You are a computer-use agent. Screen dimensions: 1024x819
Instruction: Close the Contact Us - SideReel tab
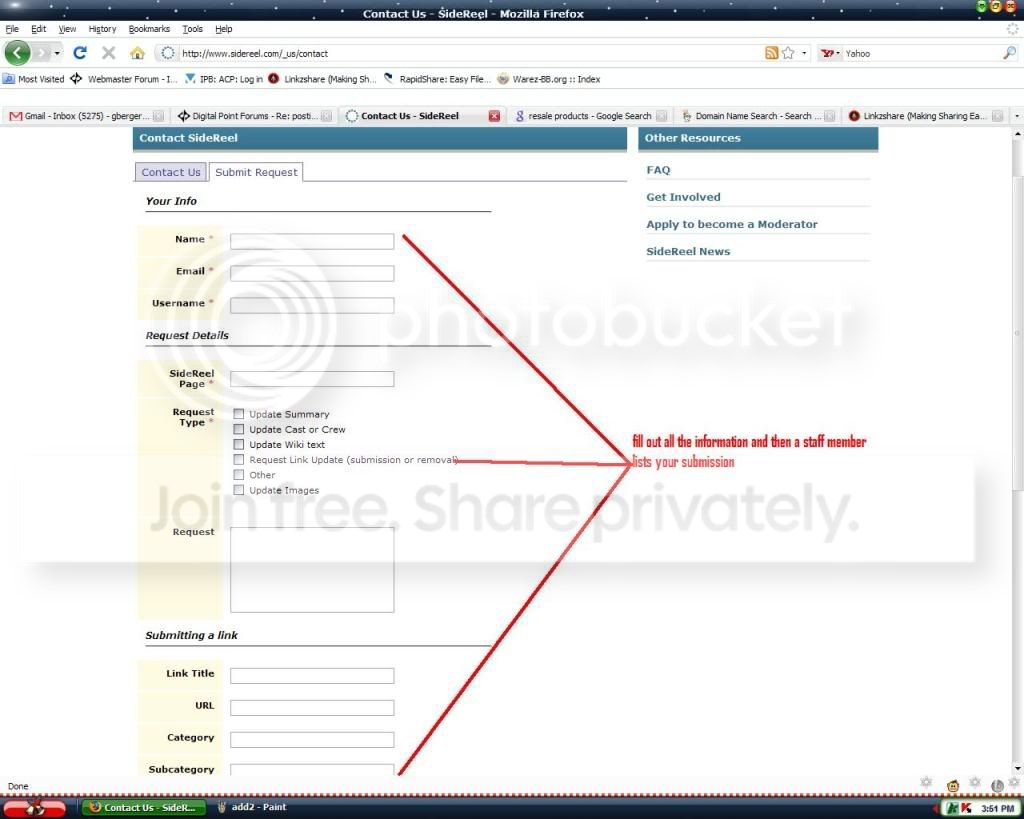pos(494,116)
